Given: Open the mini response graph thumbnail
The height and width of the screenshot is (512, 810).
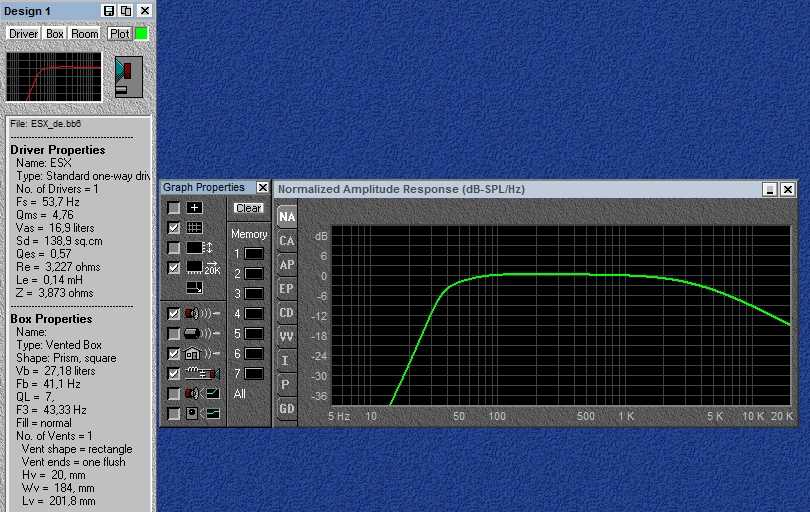Looking at the screenshot, I should [x=54, y=77].
